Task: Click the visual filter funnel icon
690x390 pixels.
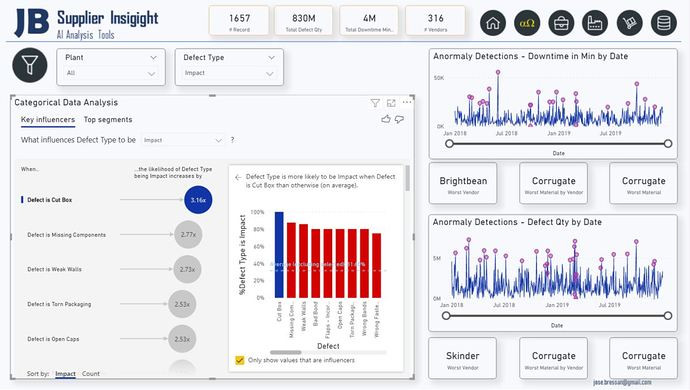Action: 375,103
